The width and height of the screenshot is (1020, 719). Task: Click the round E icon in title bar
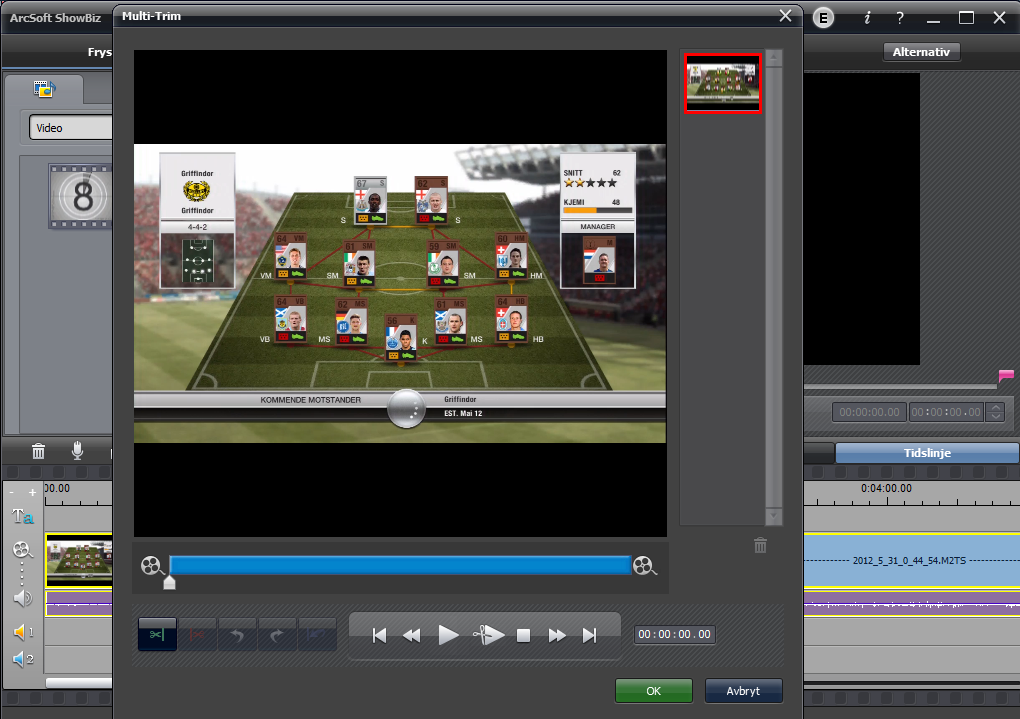[x=824, y=18]
